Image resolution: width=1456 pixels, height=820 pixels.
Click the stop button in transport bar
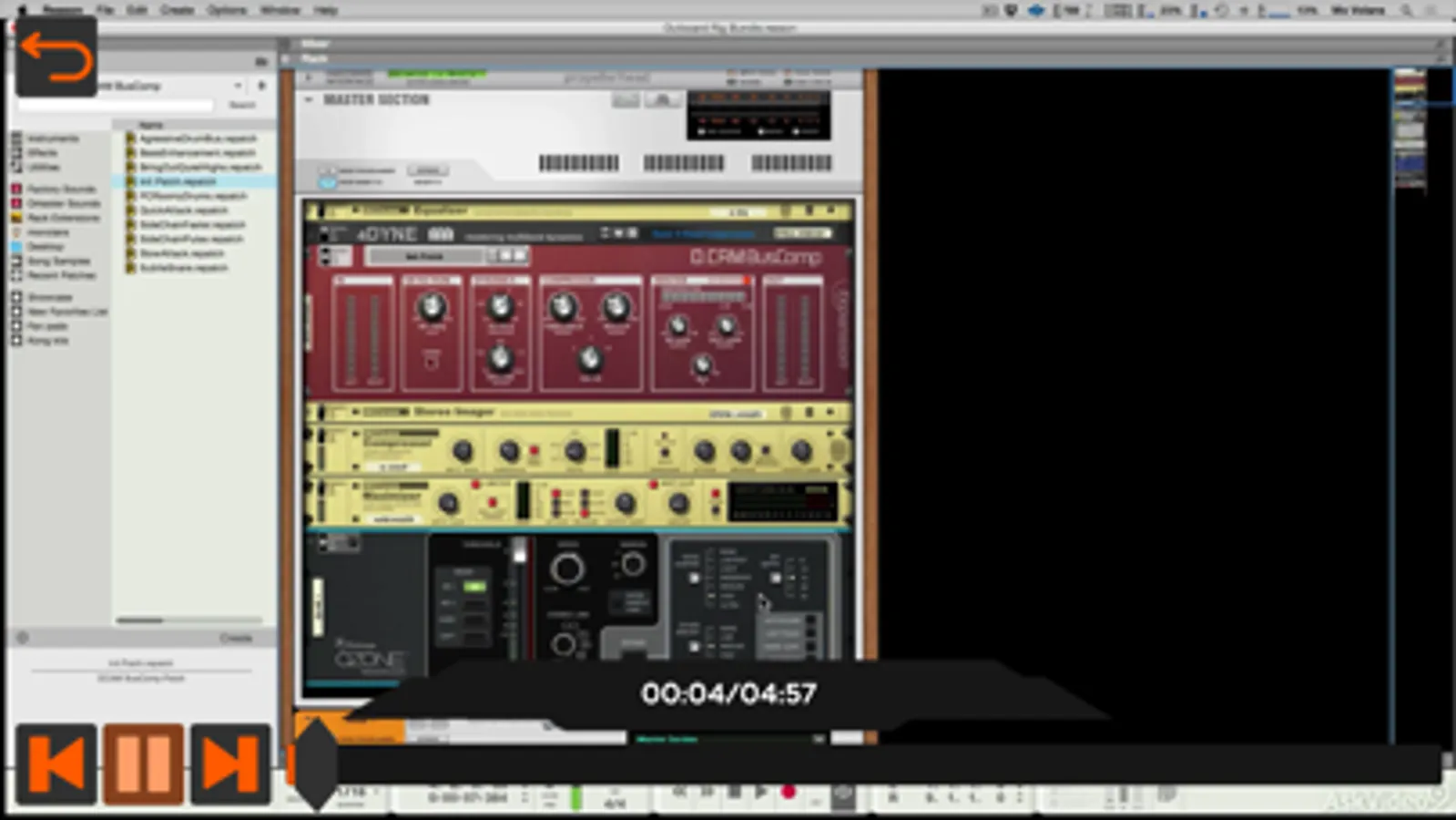[734, 793]
